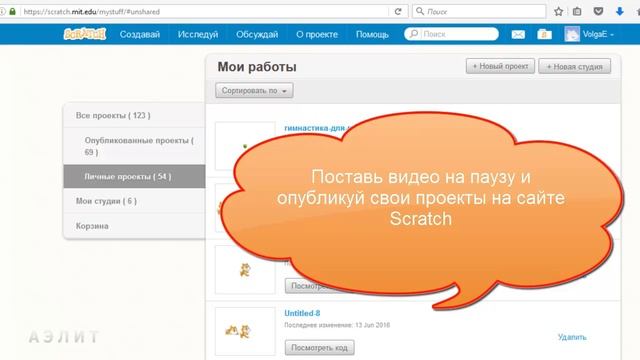This screenshot has height=360, width=640.
Task: Open the Корзина section
Action: point(134,226)
